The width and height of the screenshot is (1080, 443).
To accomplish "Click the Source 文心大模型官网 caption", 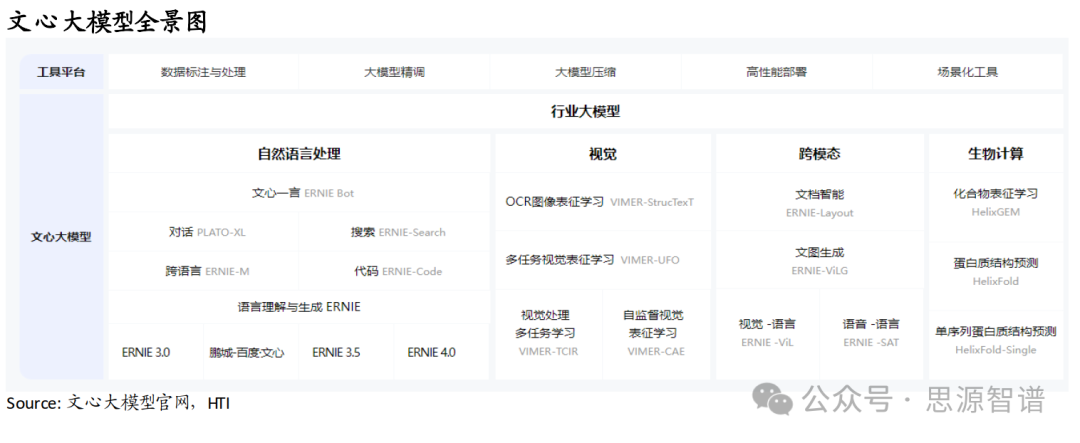I will coord(118,403).
